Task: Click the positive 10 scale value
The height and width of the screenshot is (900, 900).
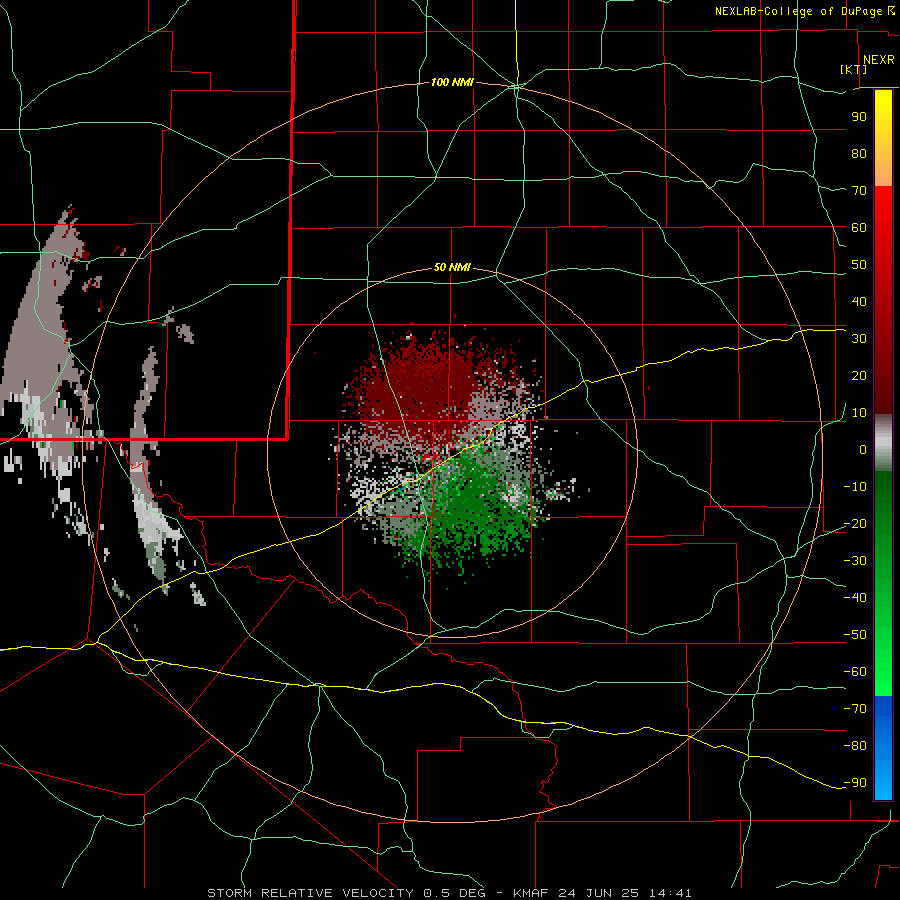Action: pos(859,413)
